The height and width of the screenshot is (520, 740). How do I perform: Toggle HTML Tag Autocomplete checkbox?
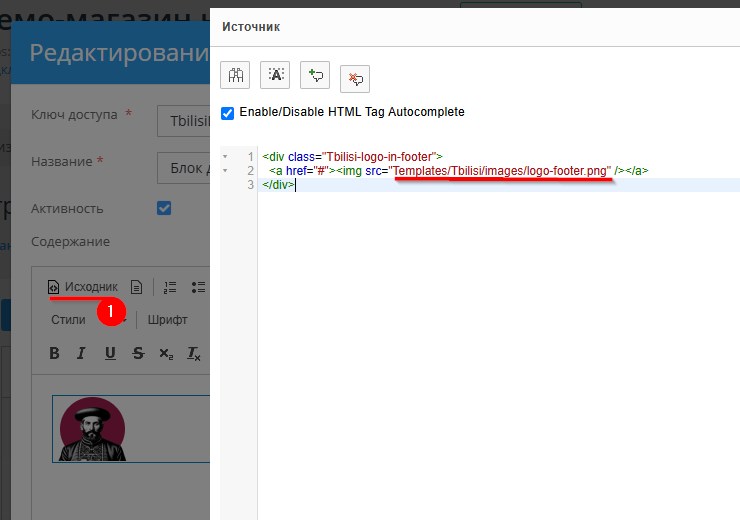227,113
